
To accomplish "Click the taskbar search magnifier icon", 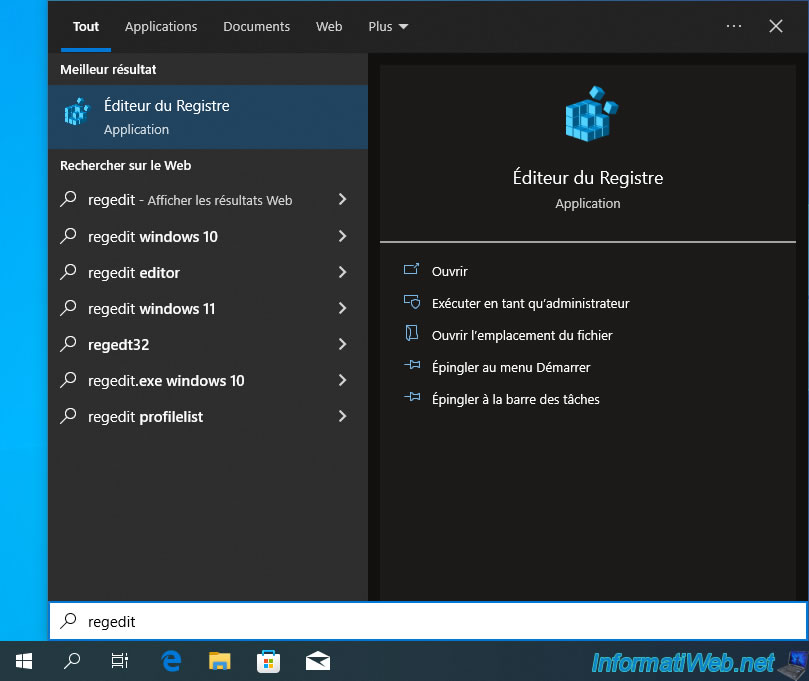I will point(72,661).
